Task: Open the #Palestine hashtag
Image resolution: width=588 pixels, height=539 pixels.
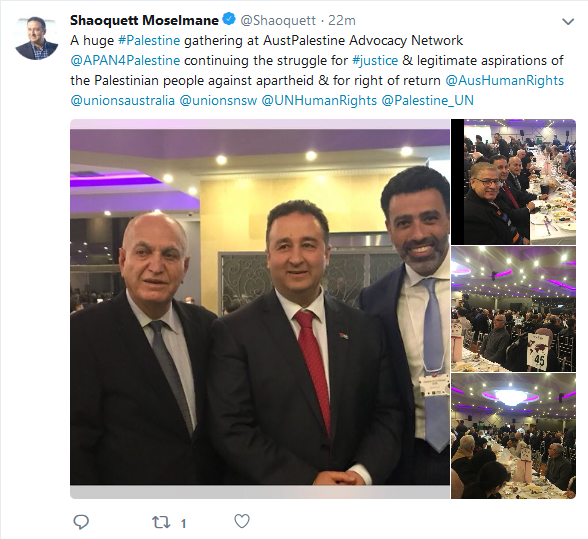Action: coord(149,41)
